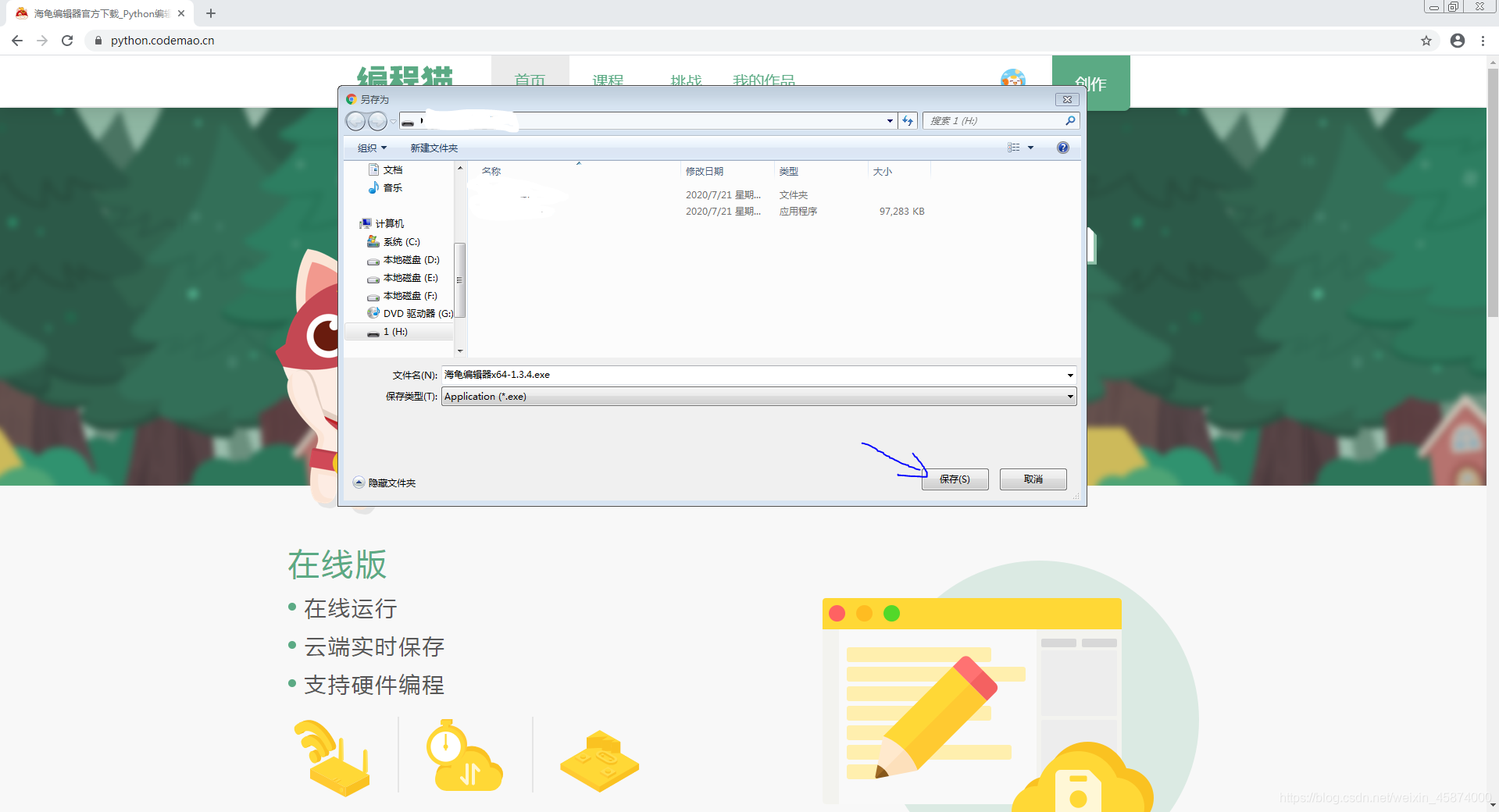The width and height of the screenshot is (1499, 812).
Task: Close the Save As dialog
Action: [x=1067, y=99]
